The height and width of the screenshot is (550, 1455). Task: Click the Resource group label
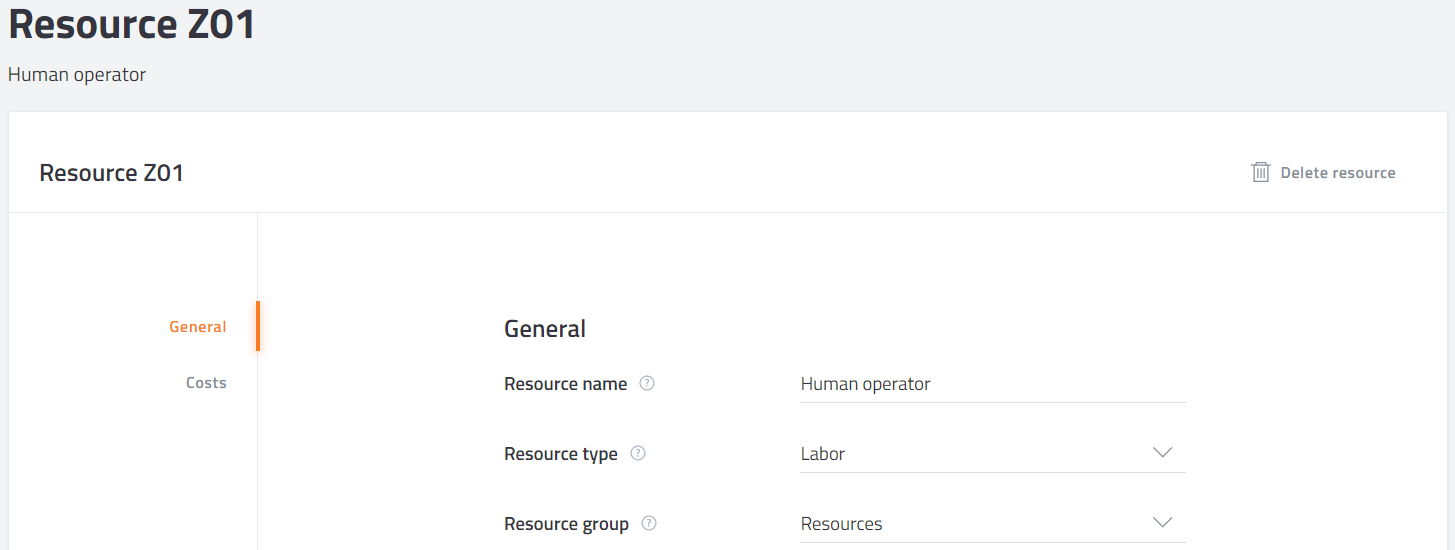[567, 524]
